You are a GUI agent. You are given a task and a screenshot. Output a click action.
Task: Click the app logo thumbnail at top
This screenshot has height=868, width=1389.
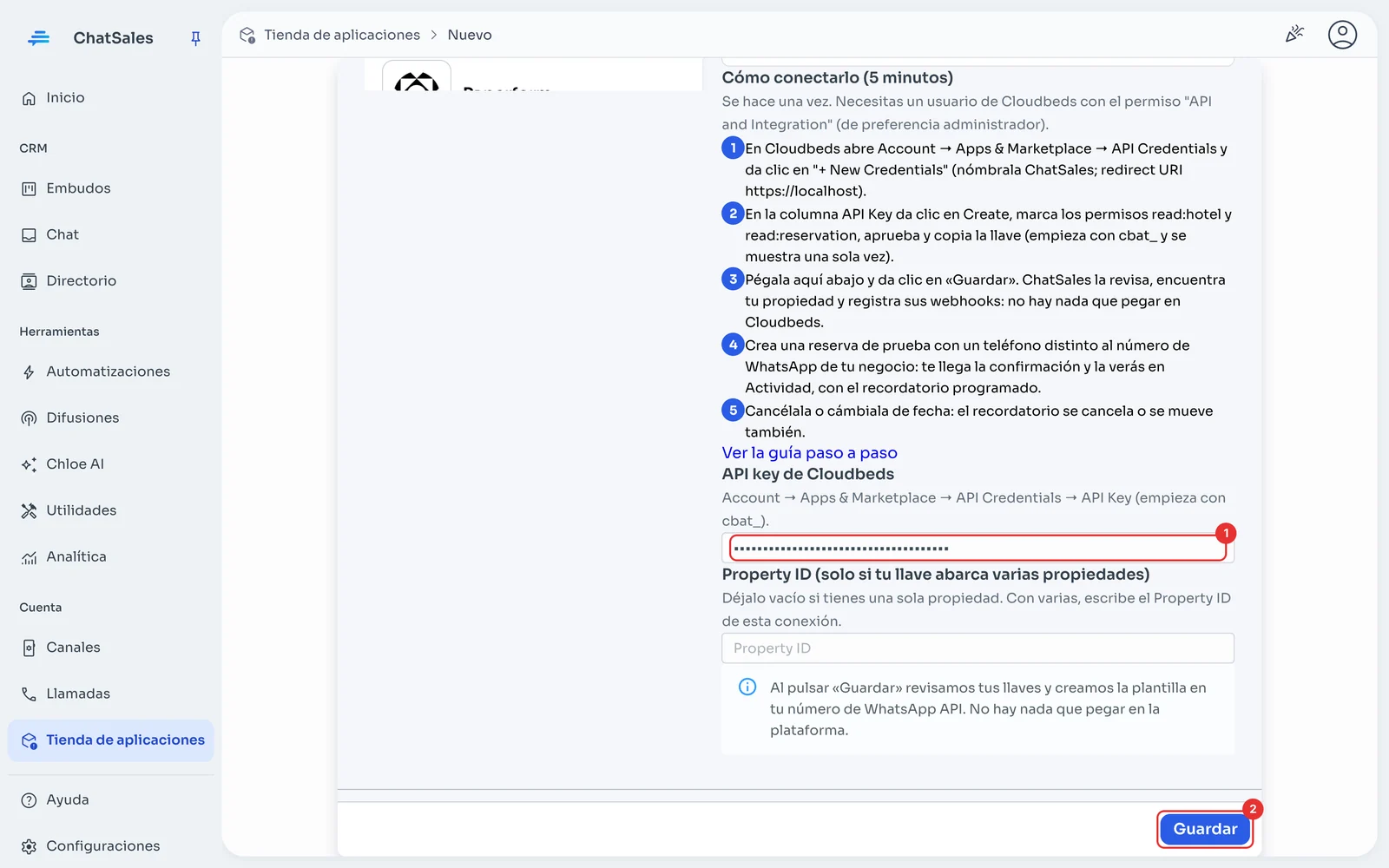417,76
